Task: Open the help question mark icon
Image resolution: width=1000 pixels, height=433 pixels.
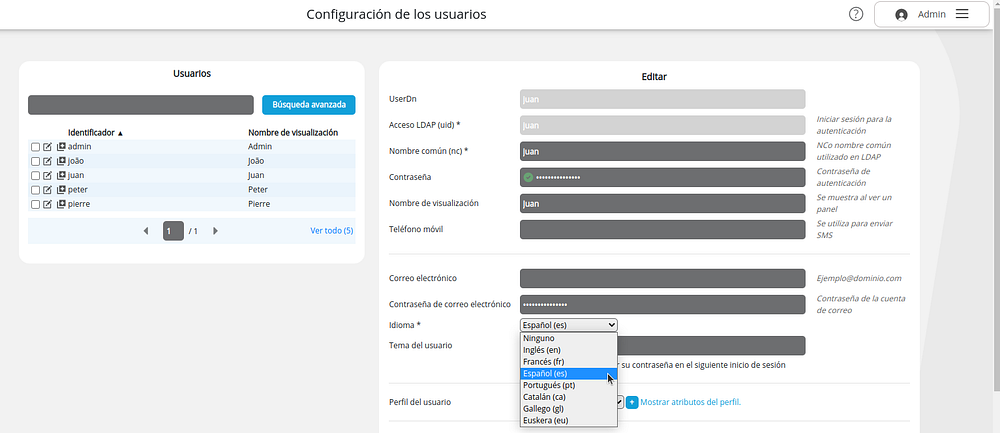Action: point(856,14)
